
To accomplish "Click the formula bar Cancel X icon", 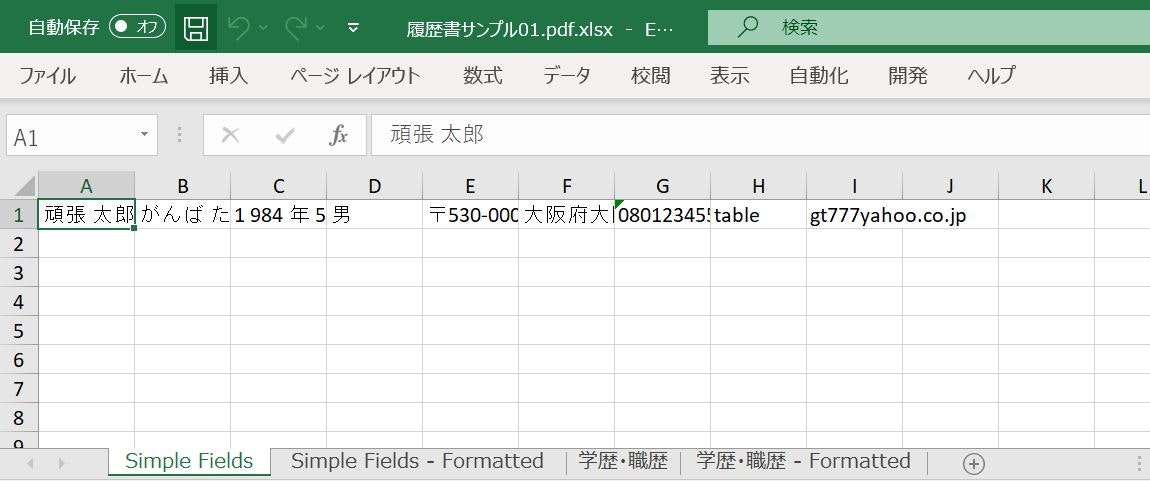I will click(x=230, y=136).
